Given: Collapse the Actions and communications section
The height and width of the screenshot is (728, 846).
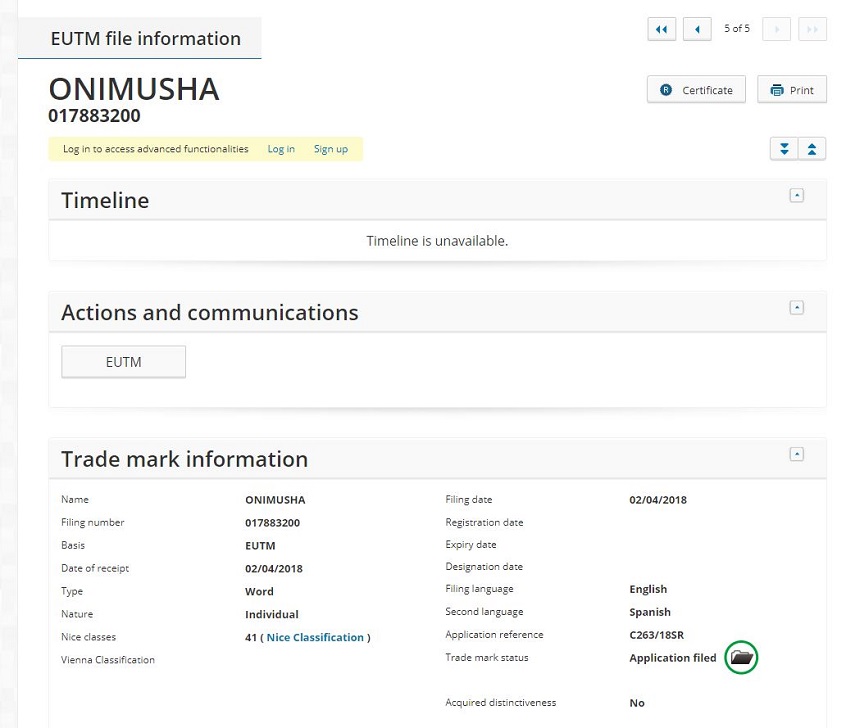Looking at the screenshot, I should 797,307.
